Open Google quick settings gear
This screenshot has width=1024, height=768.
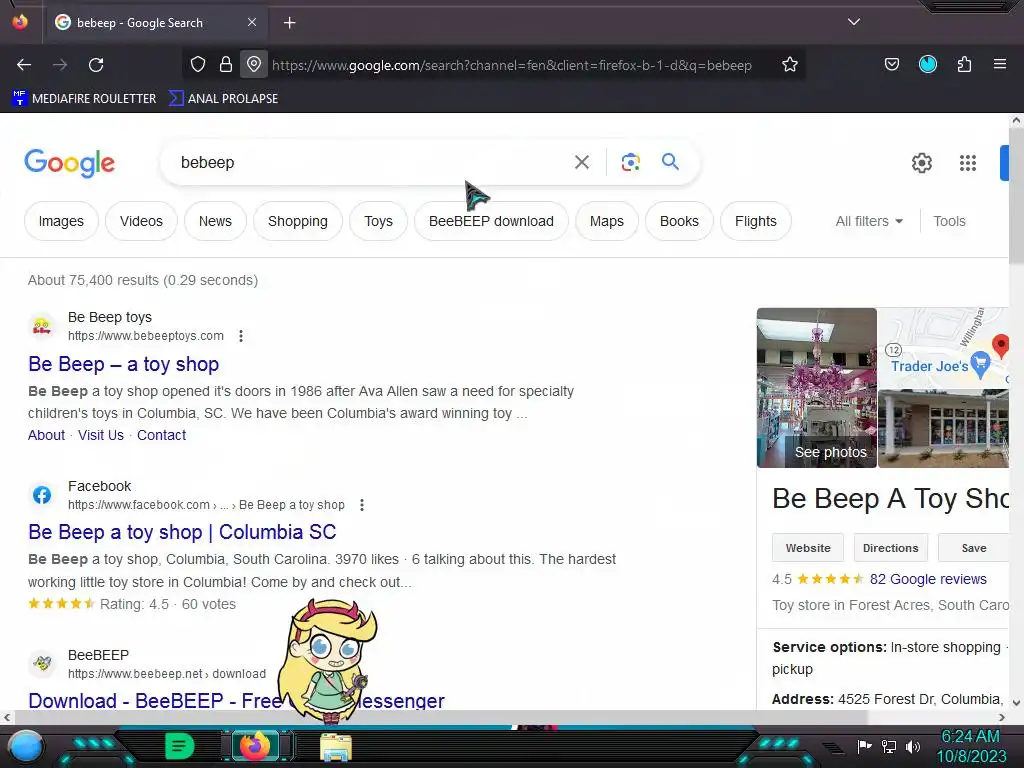(921, 163)
